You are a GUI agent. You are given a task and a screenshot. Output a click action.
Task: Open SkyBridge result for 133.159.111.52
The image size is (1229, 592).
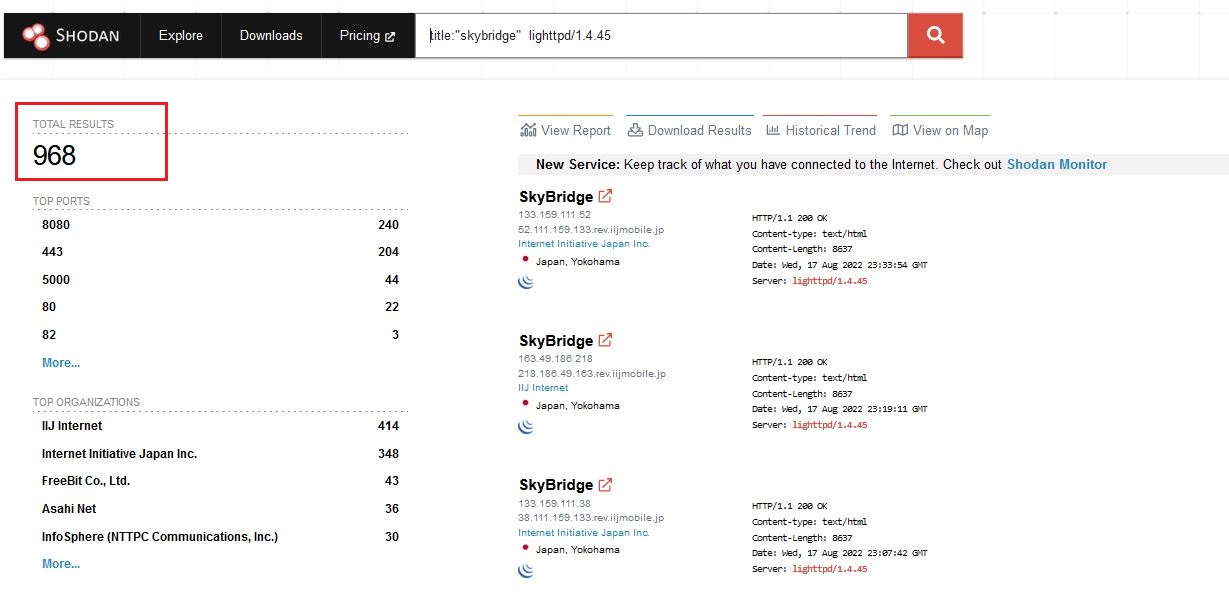click(556, 197)
